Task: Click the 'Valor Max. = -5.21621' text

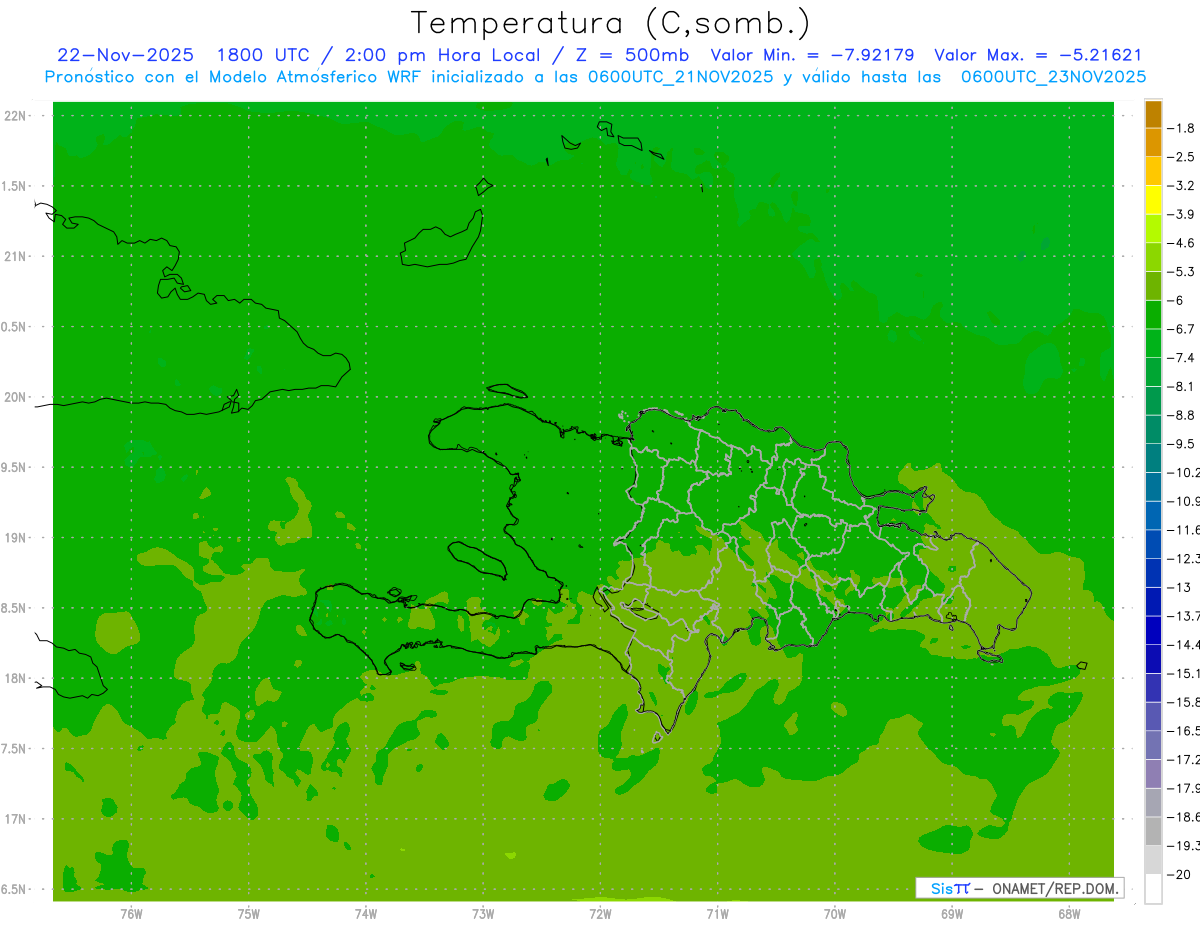Action: click(x=1038, y=55)
